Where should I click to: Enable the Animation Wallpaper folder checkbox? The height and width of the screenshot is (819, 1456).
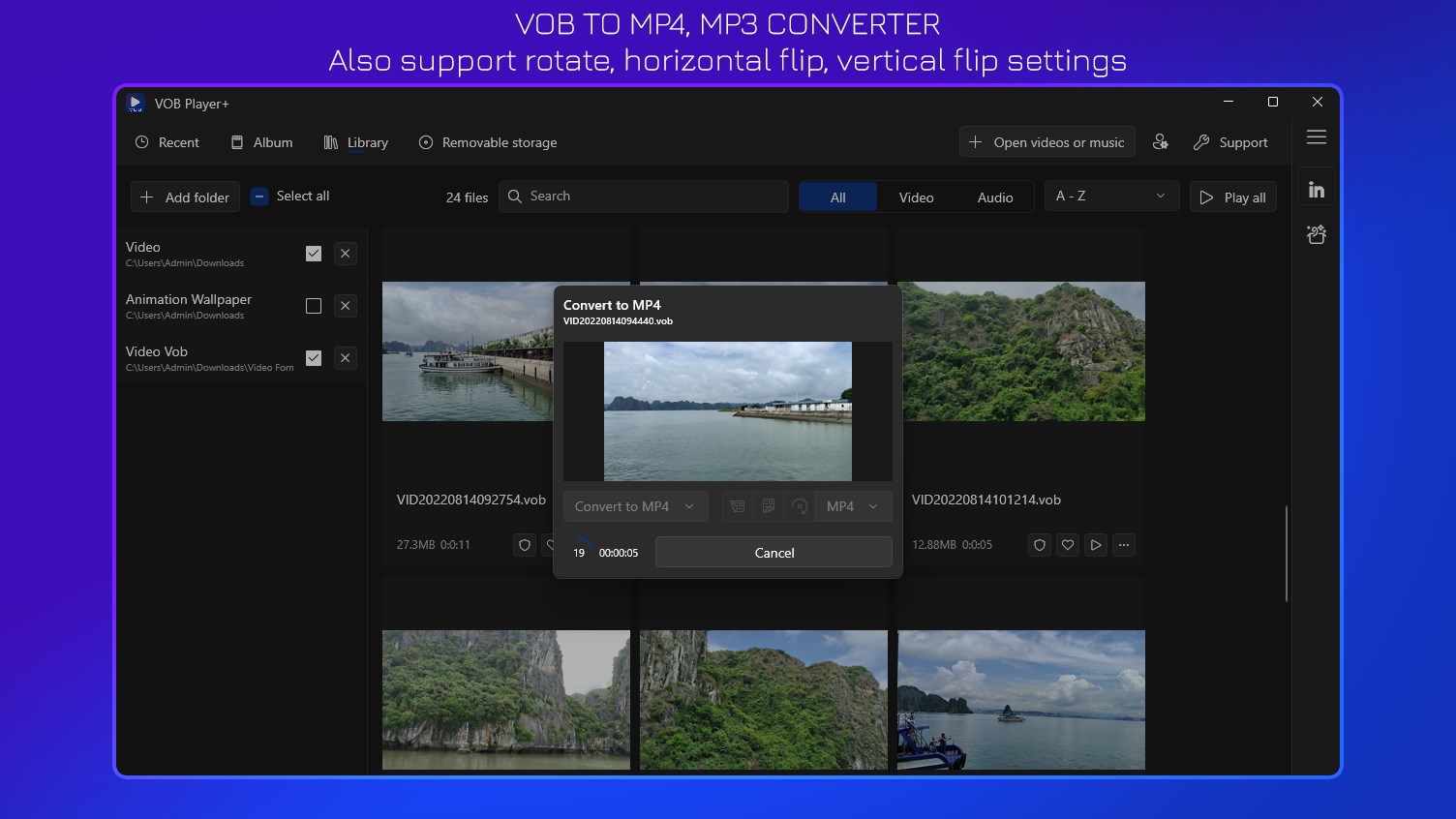point(313,305)
